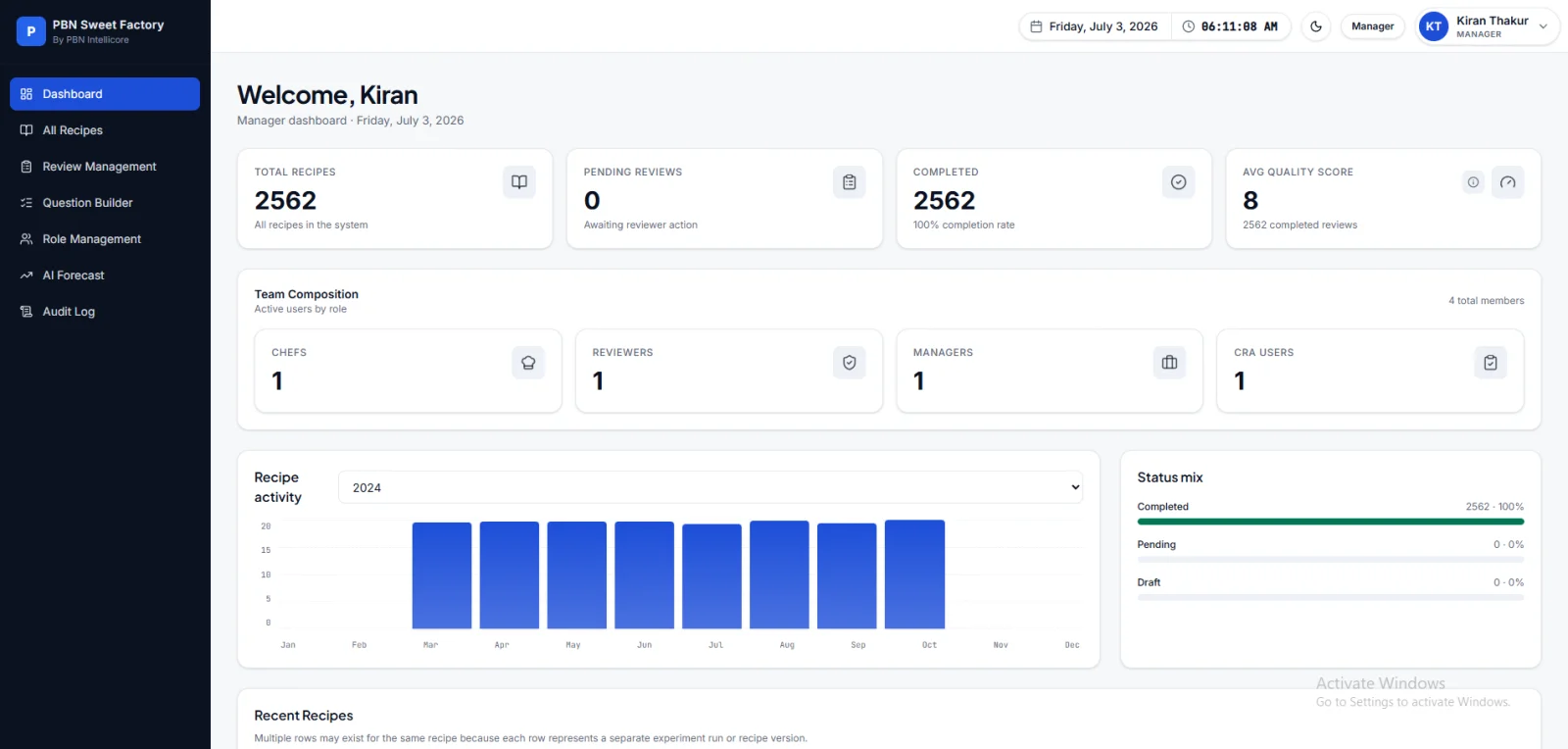Click 'All recipes in the system' text
Screen dimensions: 1568x749
pos(312,225)
